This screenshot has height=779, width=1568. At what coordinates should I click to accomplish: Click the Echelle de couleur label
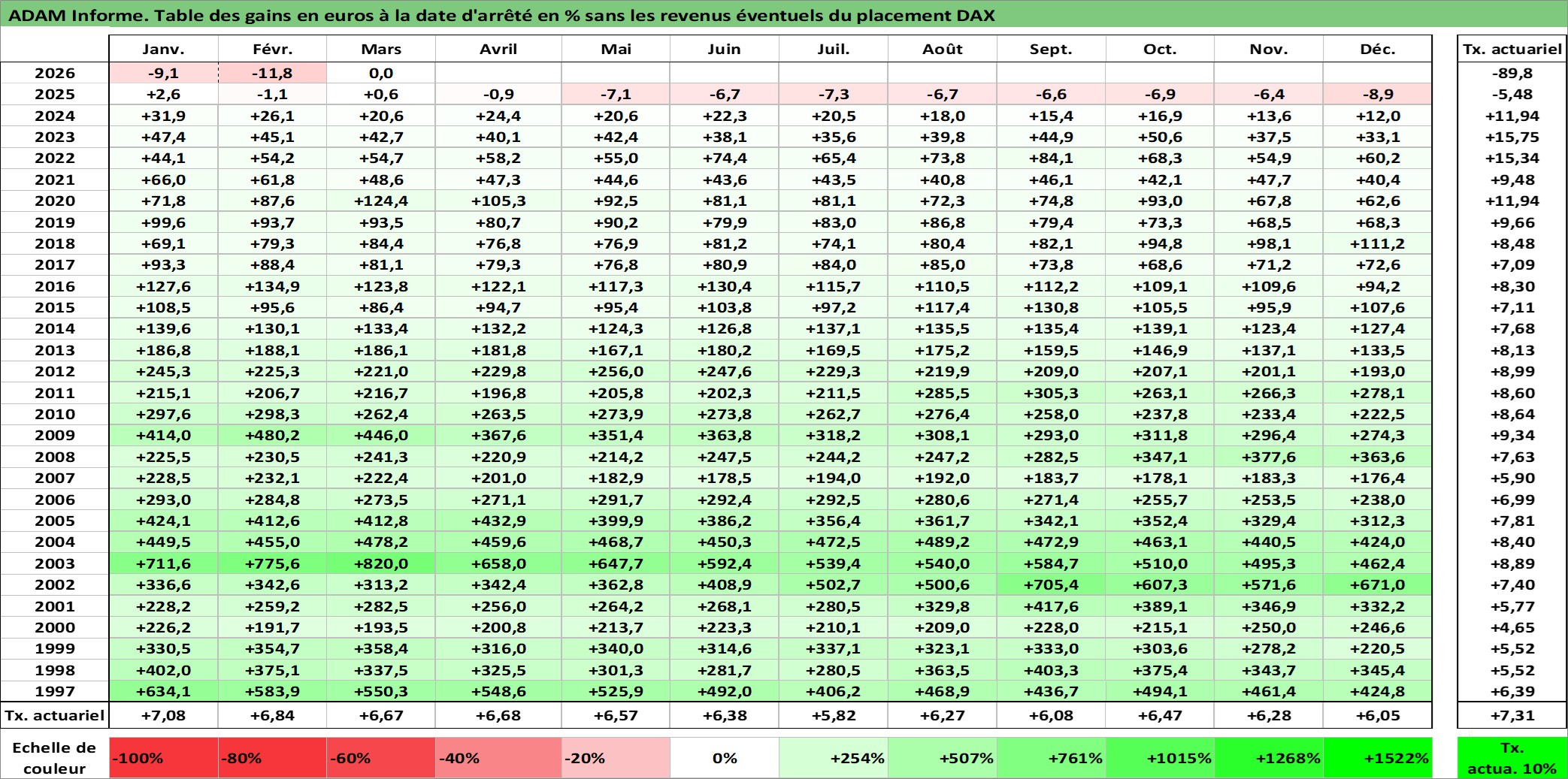point(54,758)
